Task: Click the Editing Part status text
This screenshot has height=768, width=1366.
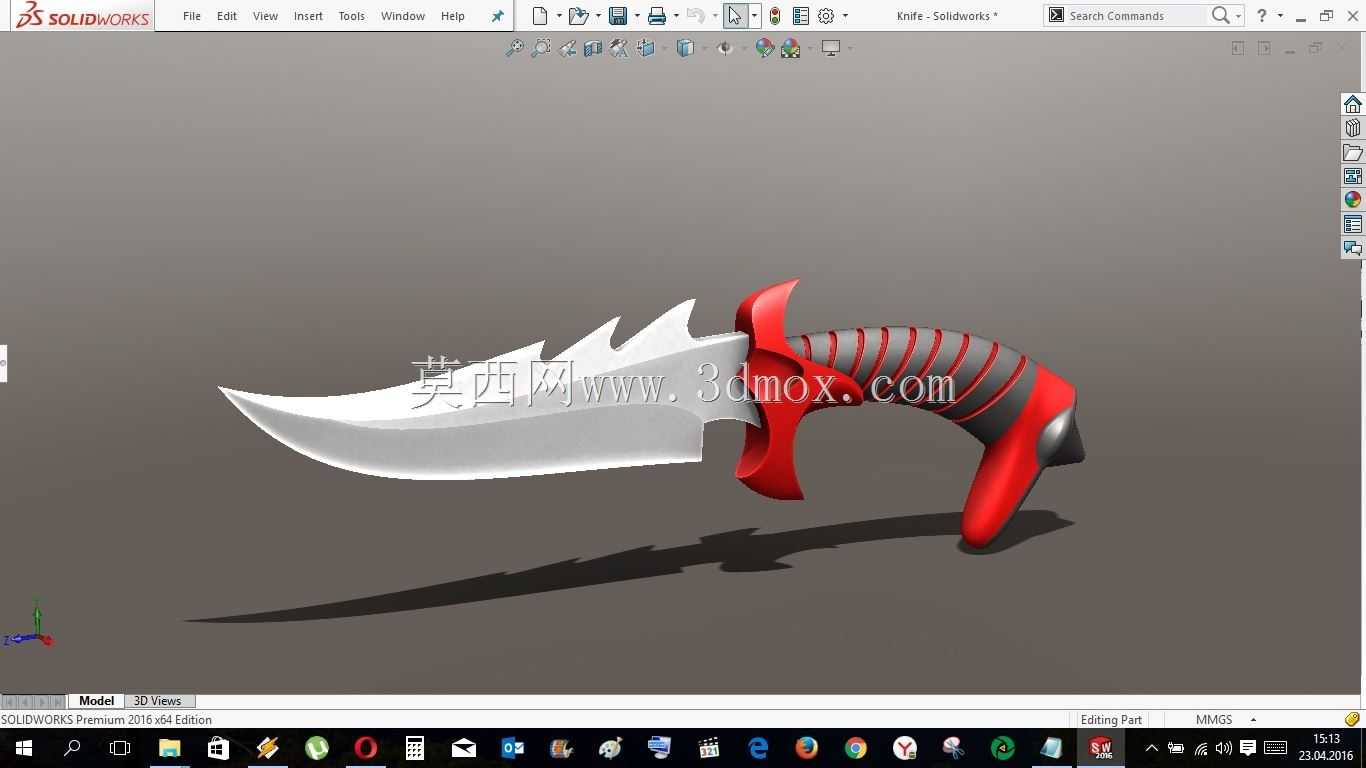Action: [1111, 720]
